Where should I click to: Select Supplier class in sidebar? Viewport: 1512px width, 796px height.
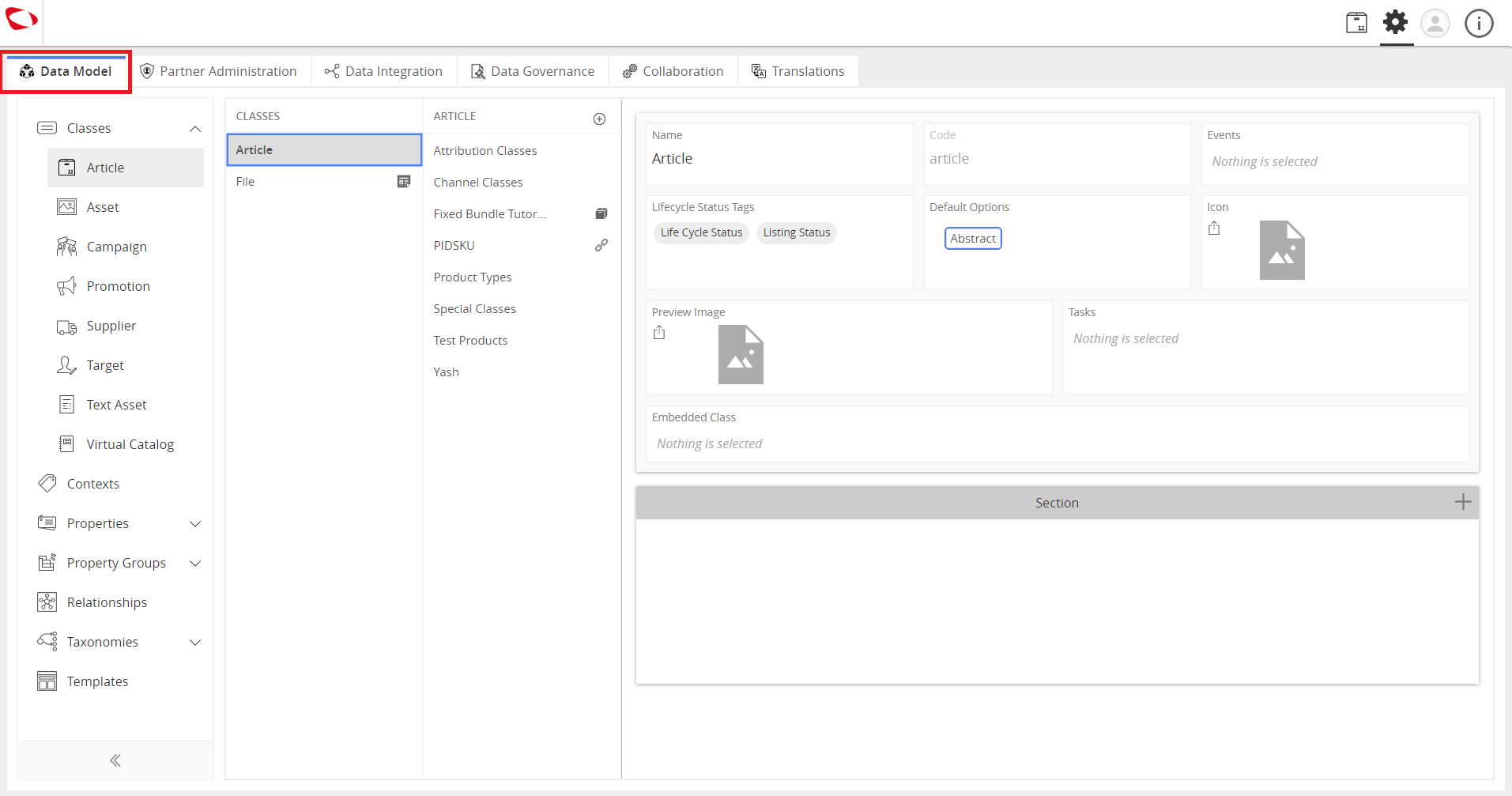pyautogui.click(x=126, y=326)
